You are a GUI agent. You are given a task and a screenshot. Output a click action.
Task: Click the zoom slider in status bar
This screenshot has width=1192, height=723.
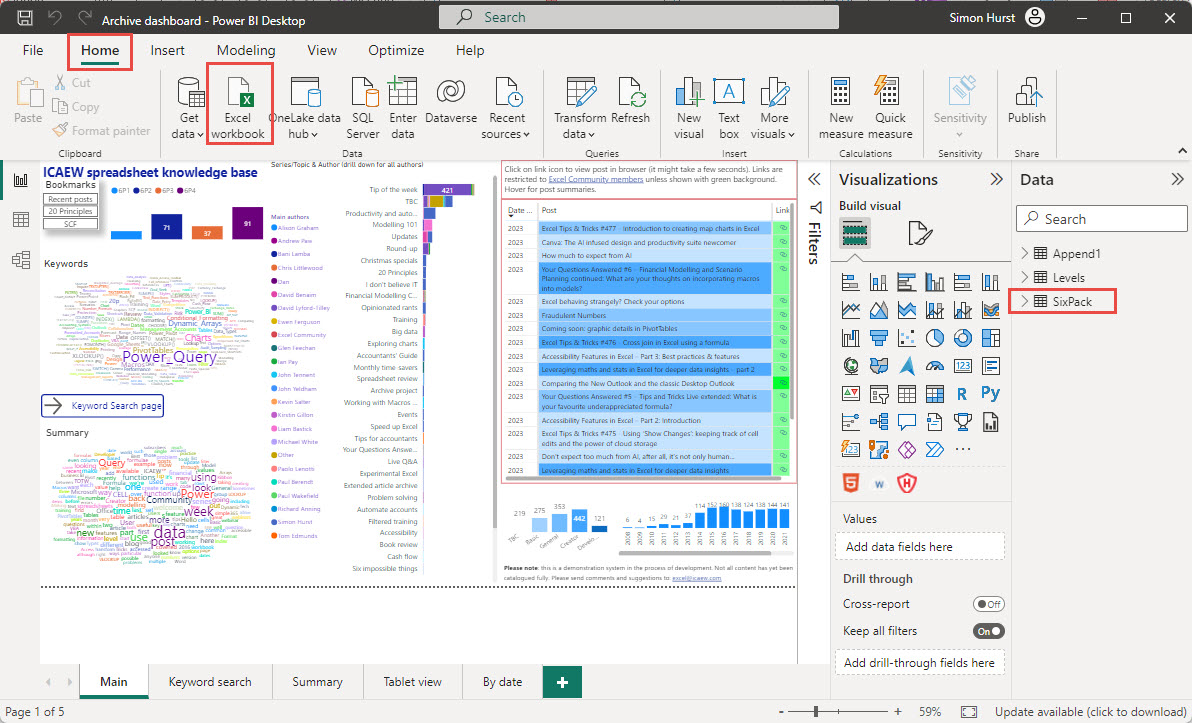[x=816, y=711]
